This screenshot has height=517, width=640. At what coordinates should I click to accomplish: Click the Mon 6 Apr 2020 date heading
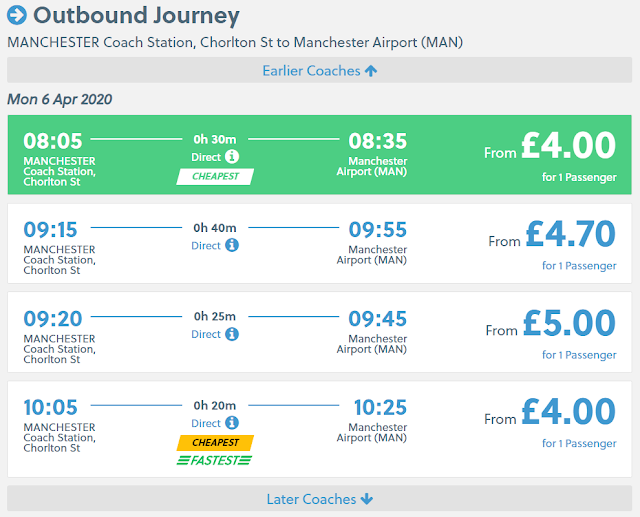(60, 99)
